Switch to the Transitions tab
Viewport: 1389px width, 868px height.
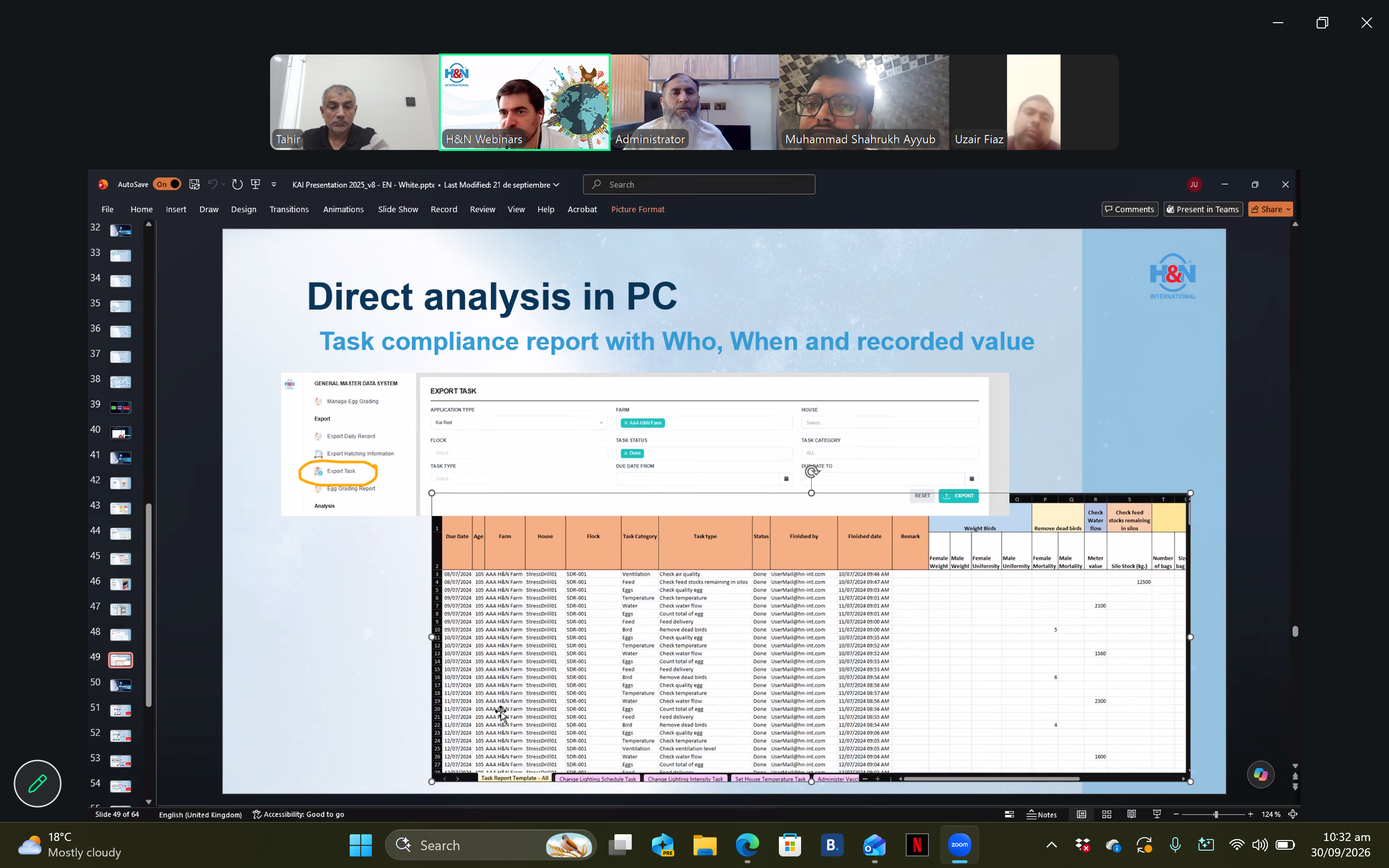tap(289, 209)
